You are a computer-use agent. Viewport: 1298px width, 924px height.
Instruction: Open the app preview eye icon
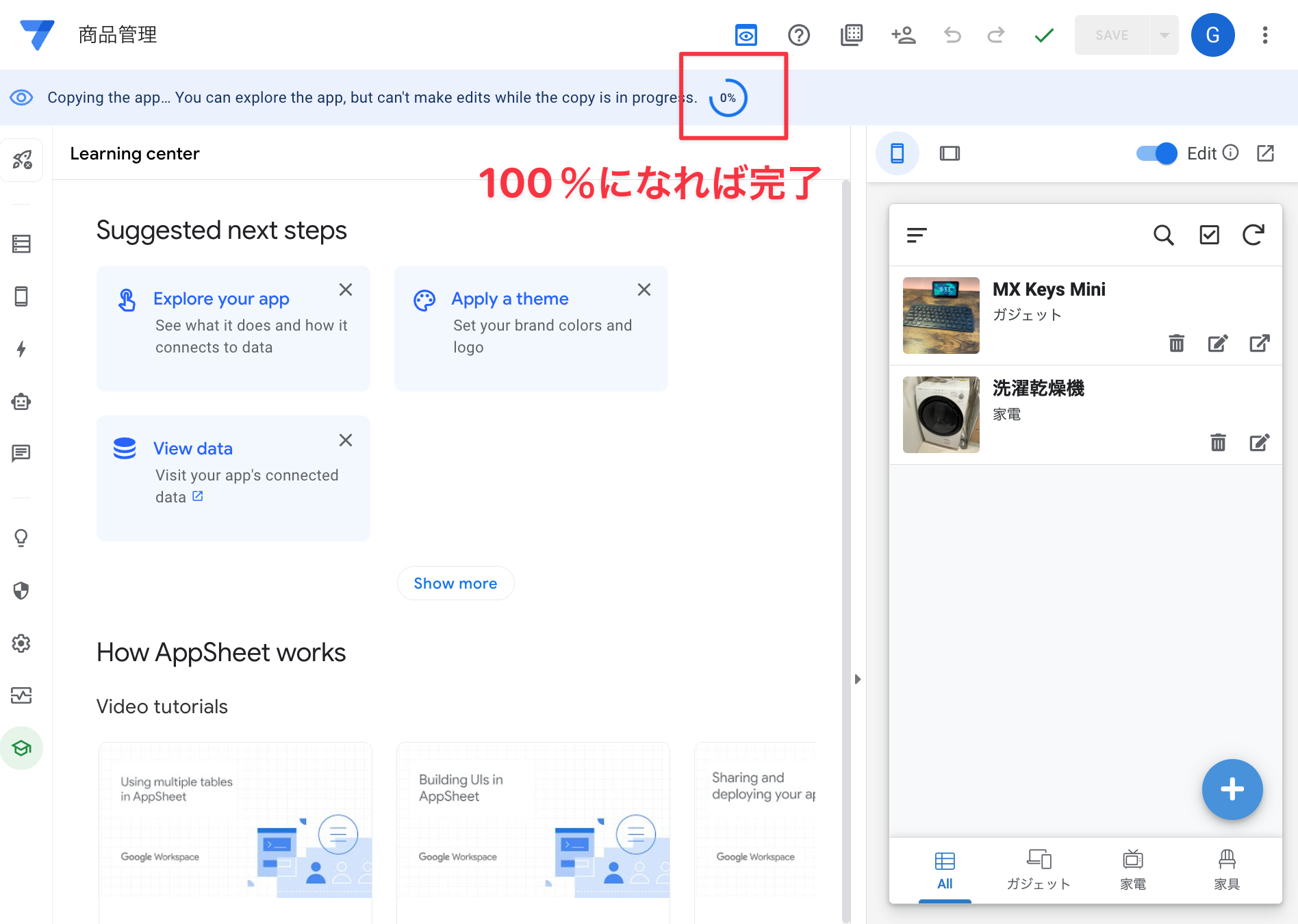pyautogui.click(x=746, y=35)
